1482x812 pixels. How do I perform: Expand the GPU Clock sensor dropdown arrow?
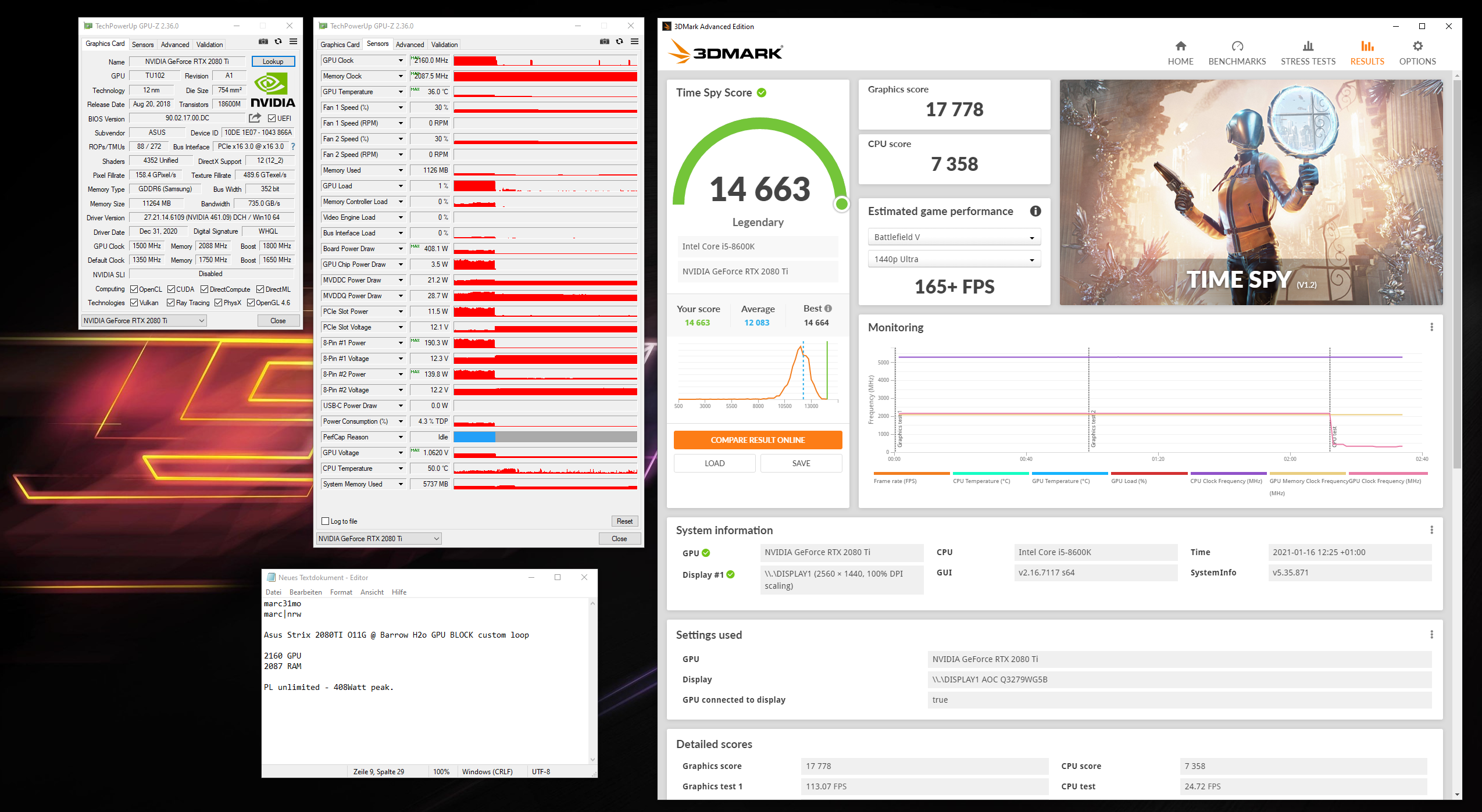click(401, 60)
